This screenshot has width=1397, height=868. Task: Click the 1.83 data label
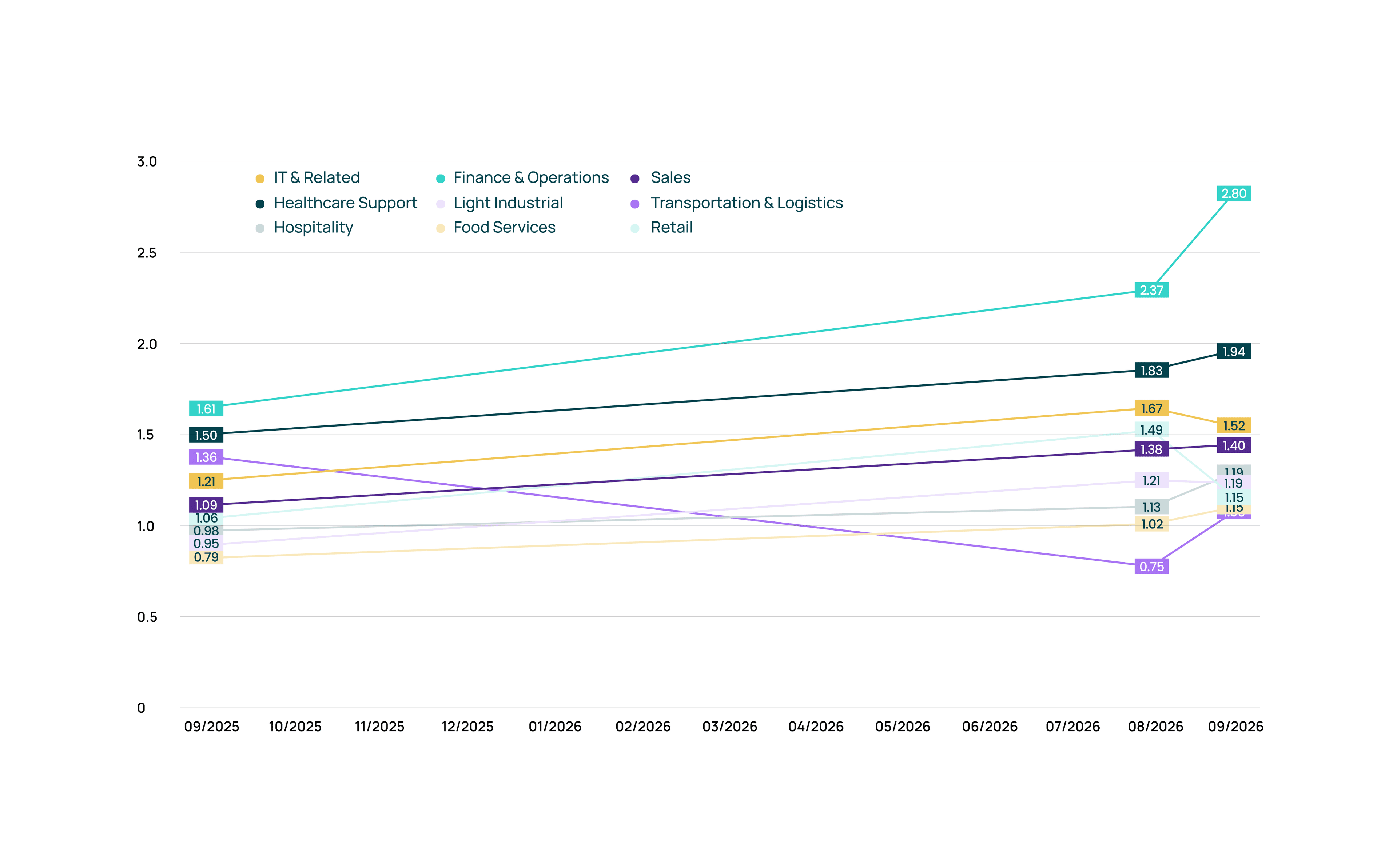1151,371
